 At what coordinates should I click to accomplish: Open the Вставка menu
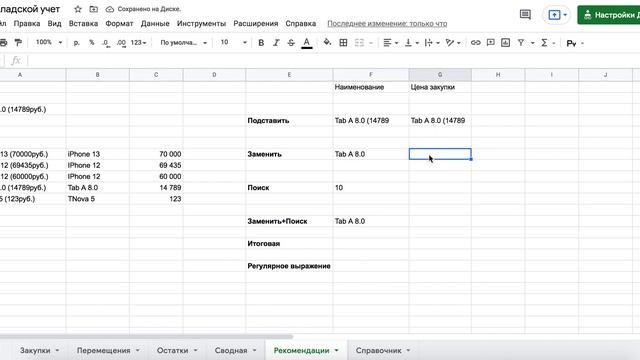(x=83, y=24)
